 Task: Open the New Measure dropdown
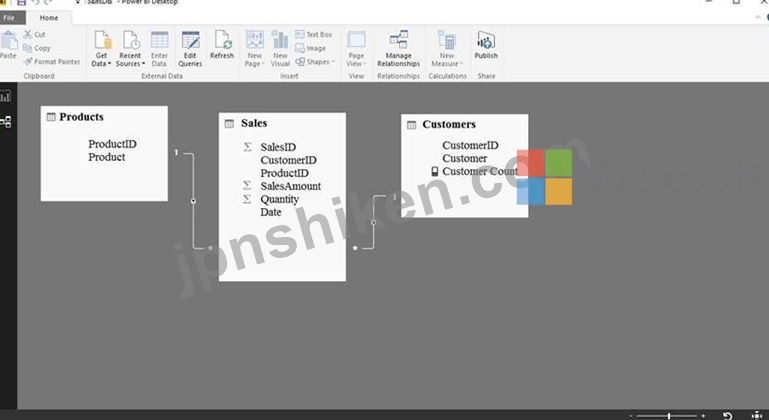point(447,49)
